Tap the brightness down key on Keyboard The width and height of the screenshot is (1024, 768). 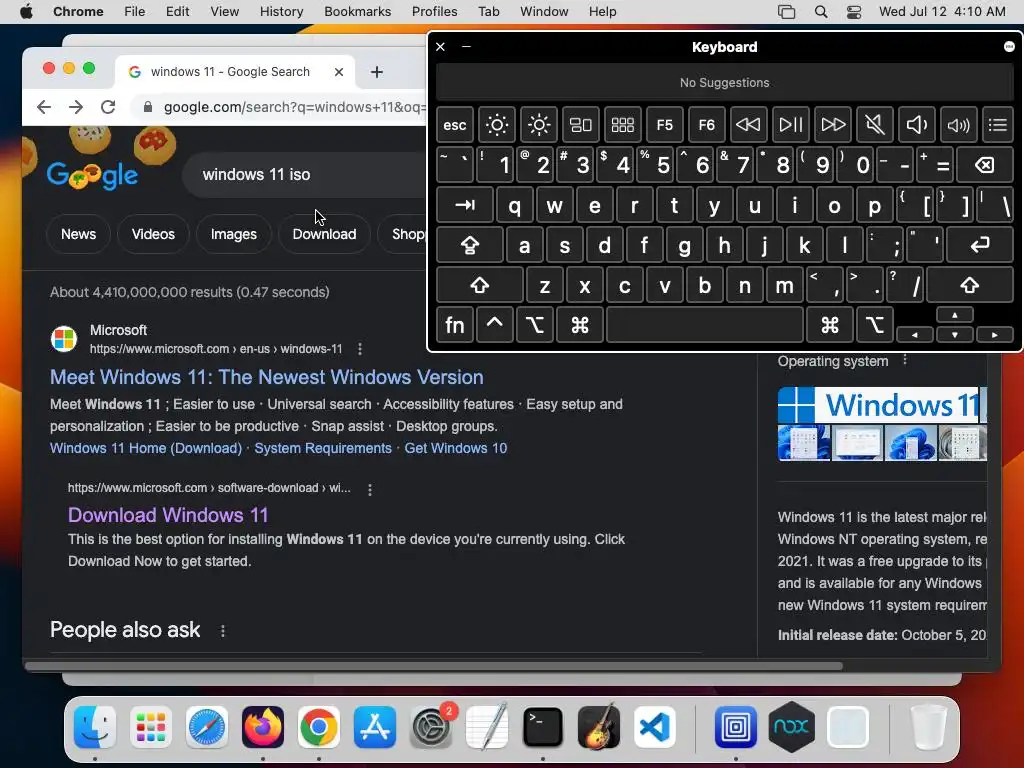pos(496,125)
